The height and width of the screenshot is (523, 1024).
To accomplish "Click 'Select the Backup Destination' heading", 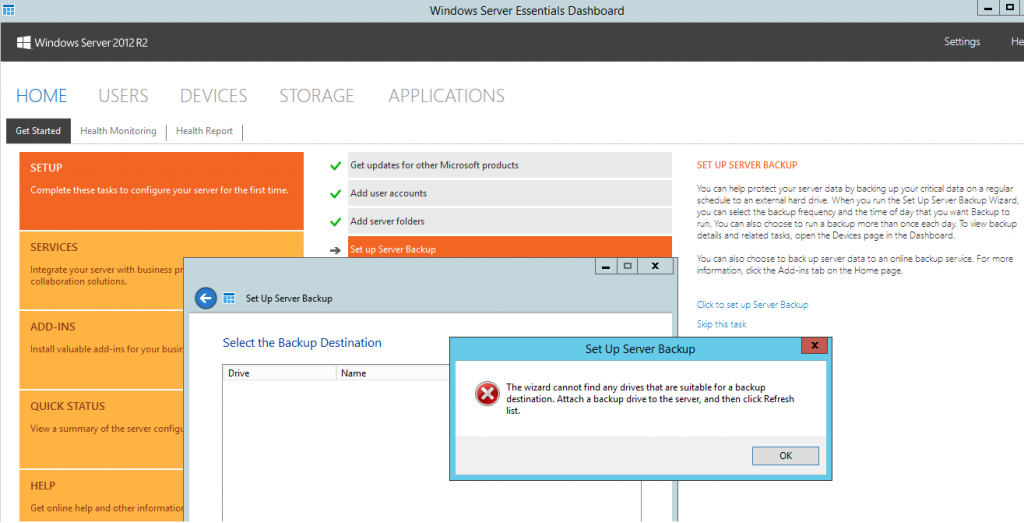I will point(302,343).
